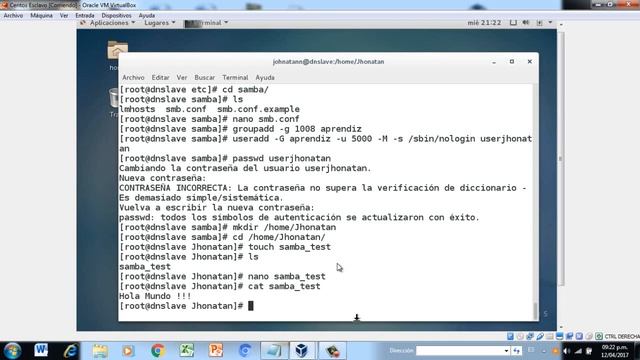This screenshot has height=360, width=640.
Task: Click the go button next to Dirección field
Action: pos(517,351)
